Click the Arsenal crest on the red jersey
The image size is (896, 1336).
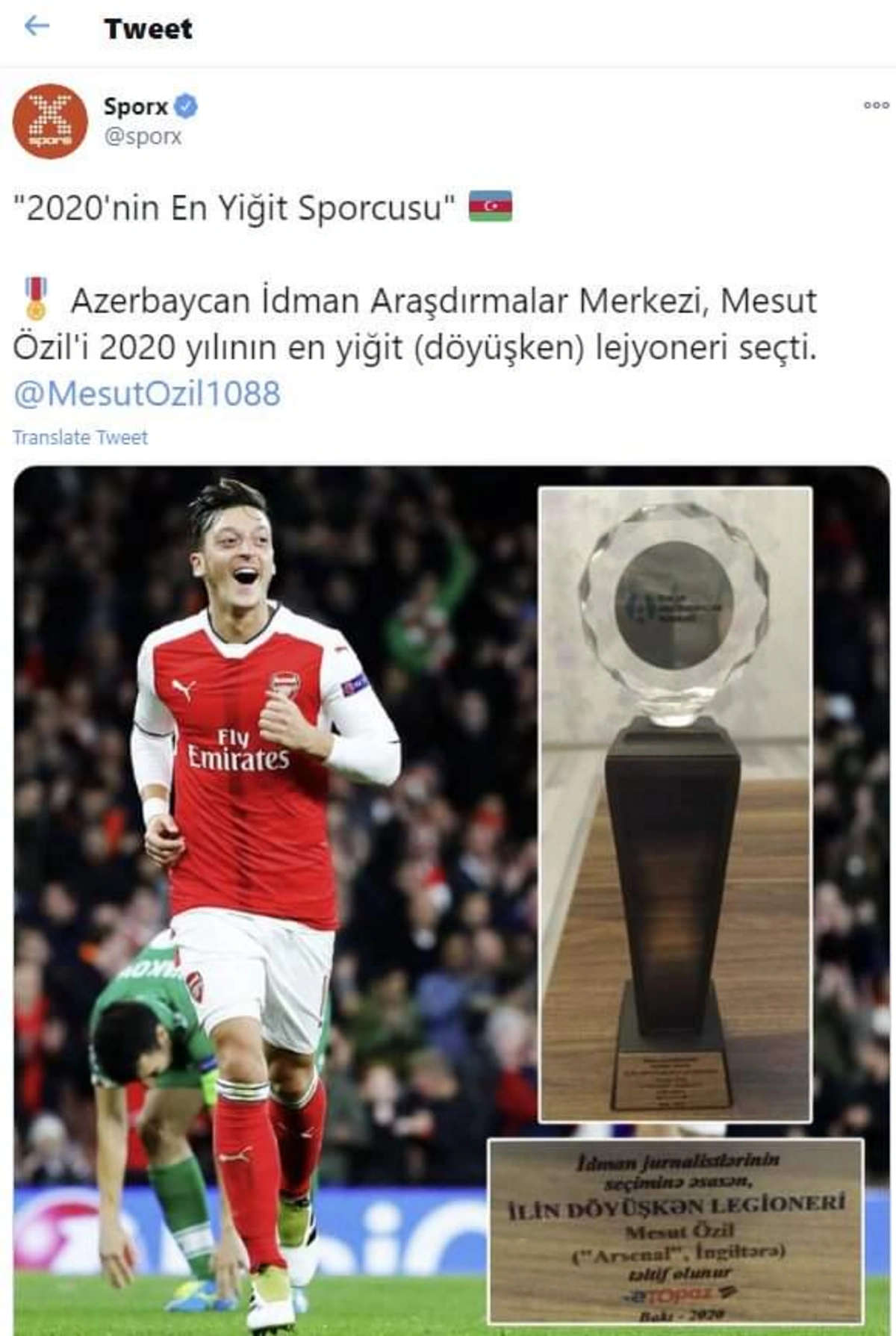[284, 686]
